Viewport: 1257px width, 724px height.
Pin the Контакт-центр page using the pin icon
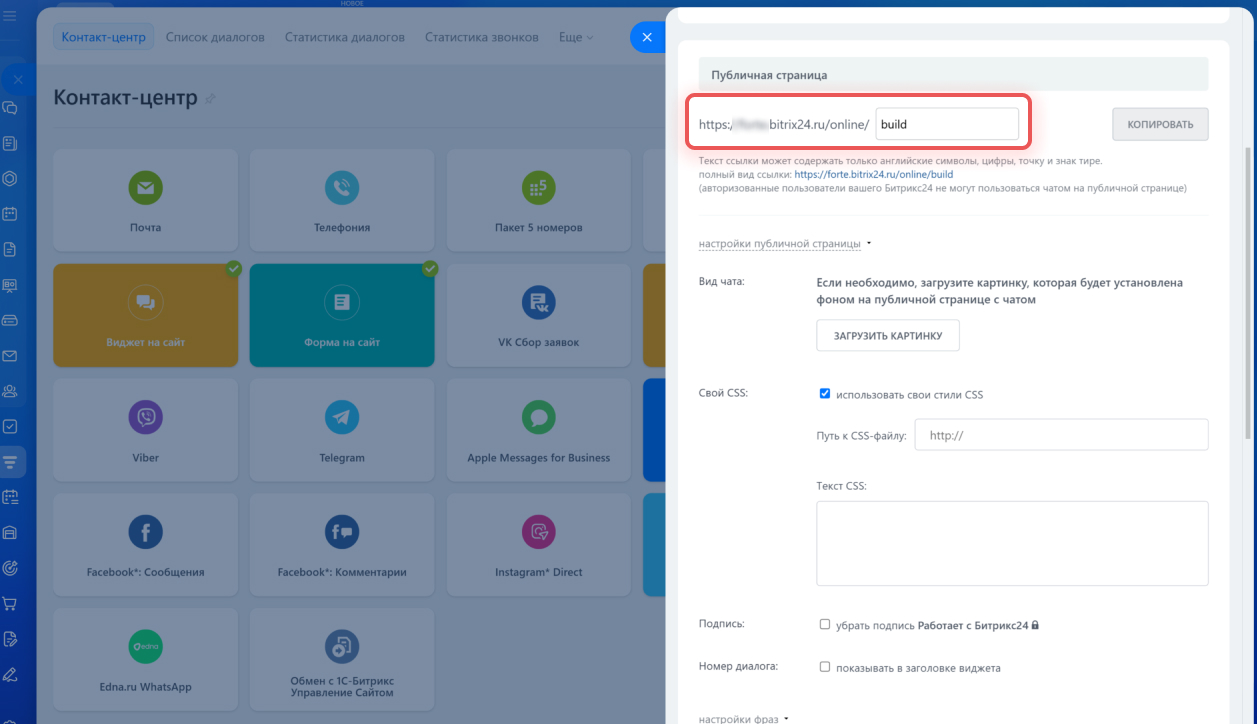pyautogui.click(x=210, y=98)
